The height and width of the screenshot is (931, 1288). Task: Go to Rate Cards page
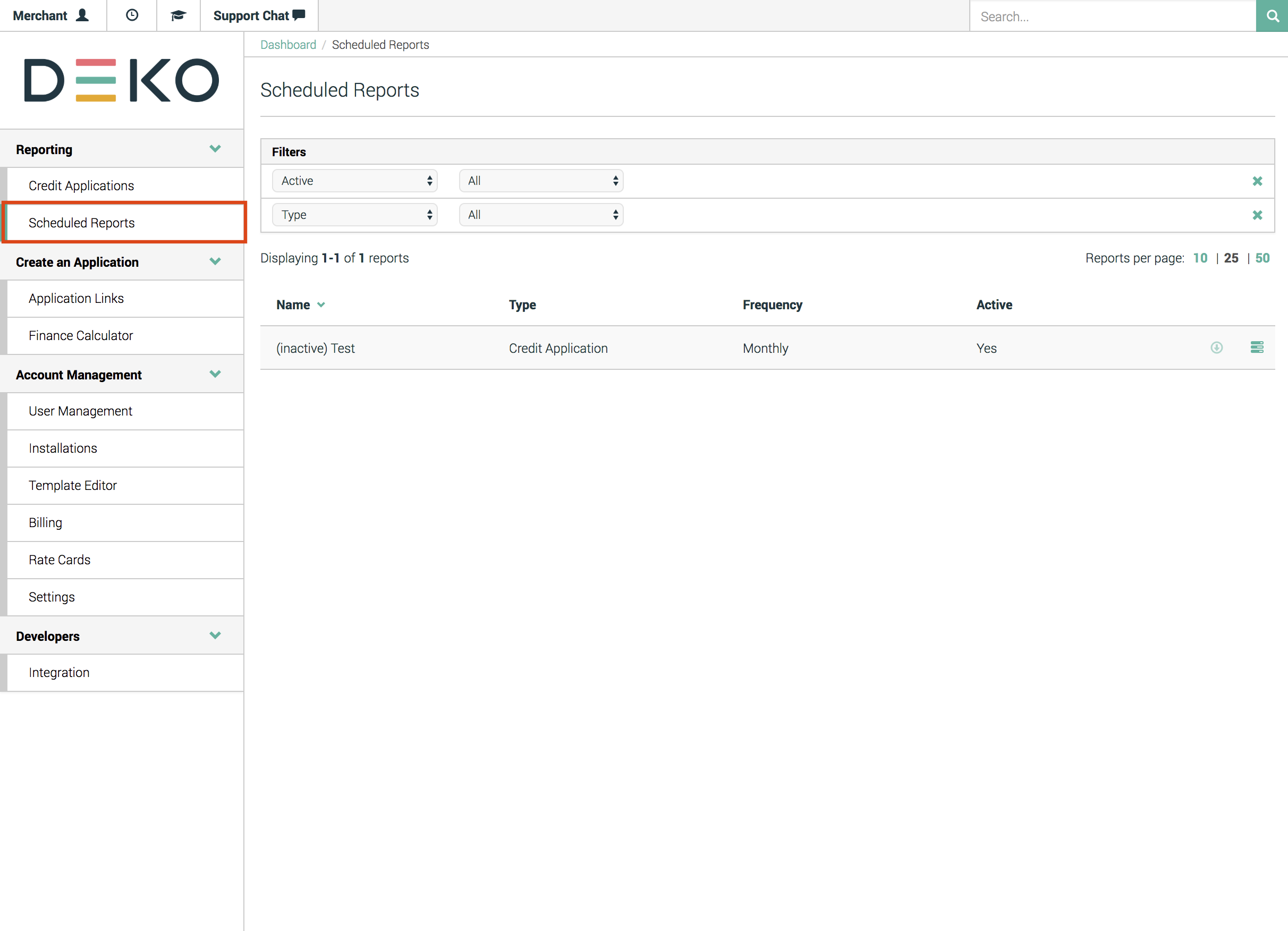point(60,560)
